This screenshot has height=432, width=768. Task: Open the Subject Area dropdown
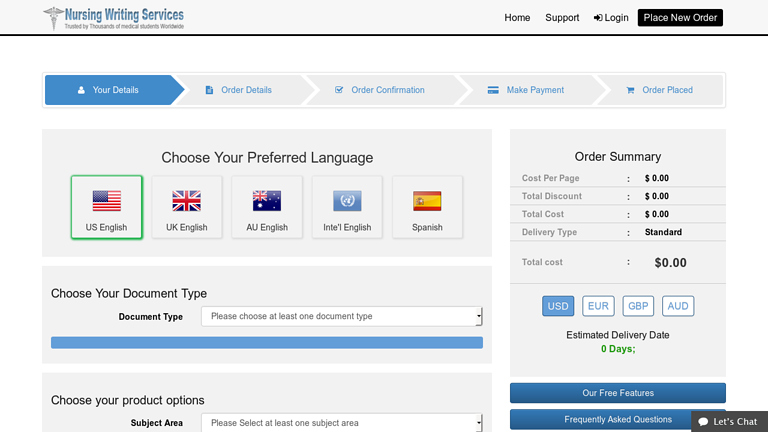tap(342, 423)
